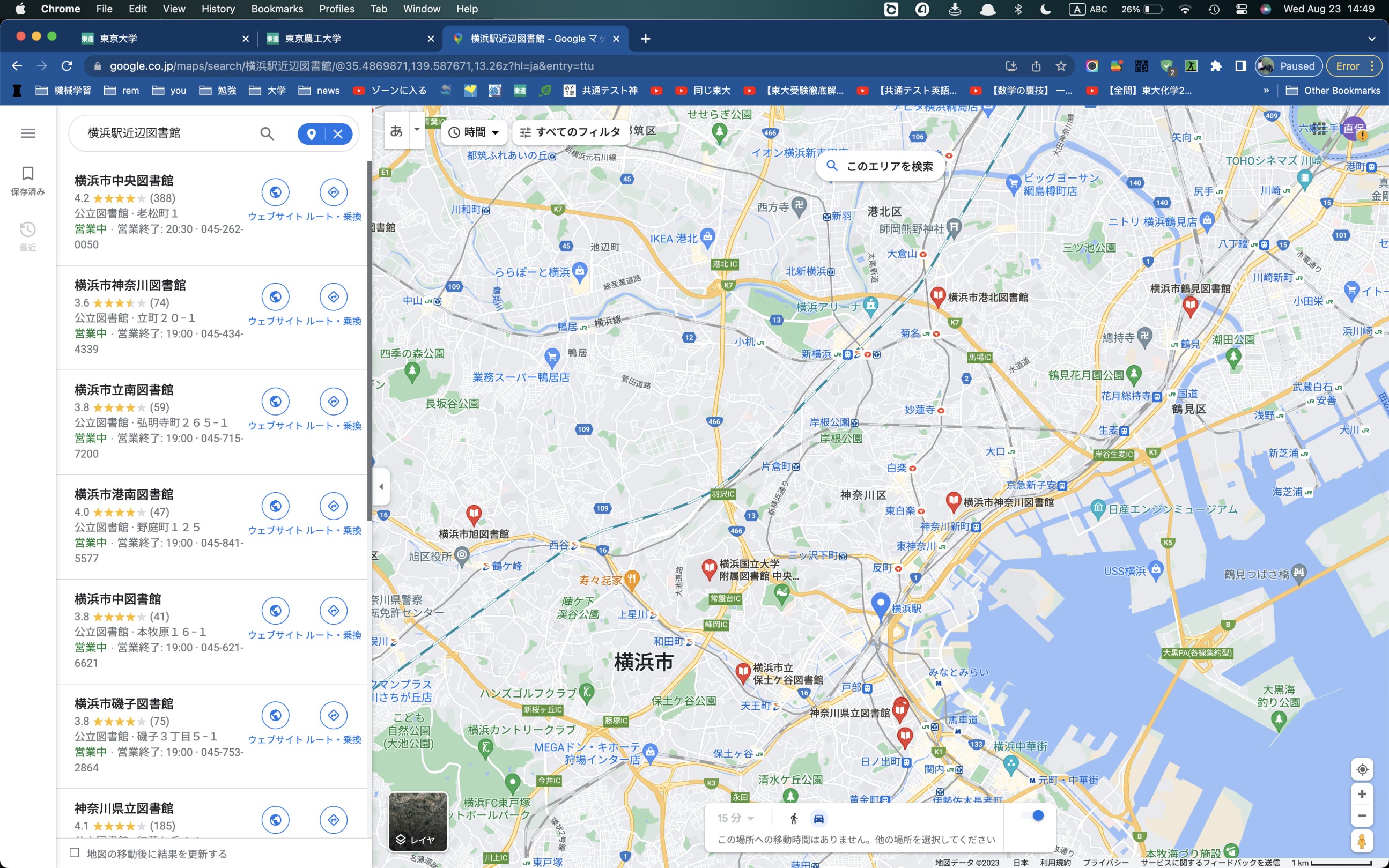Open website for 神奈川県立図書館
The width and height of the screenshot is (1389, 868).
point(276,820)
